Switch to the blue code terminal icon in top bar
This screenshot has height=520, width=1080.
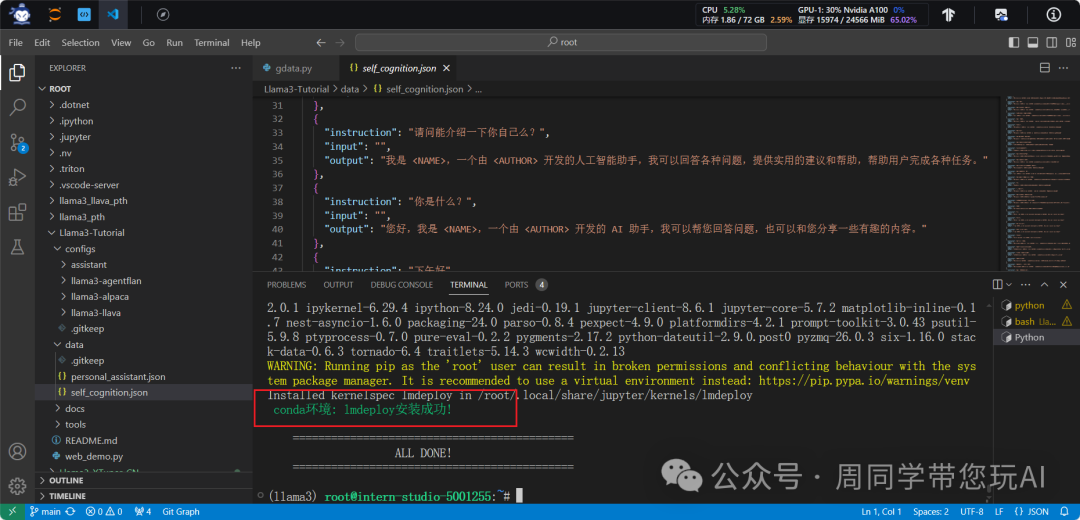click(83, 14)
